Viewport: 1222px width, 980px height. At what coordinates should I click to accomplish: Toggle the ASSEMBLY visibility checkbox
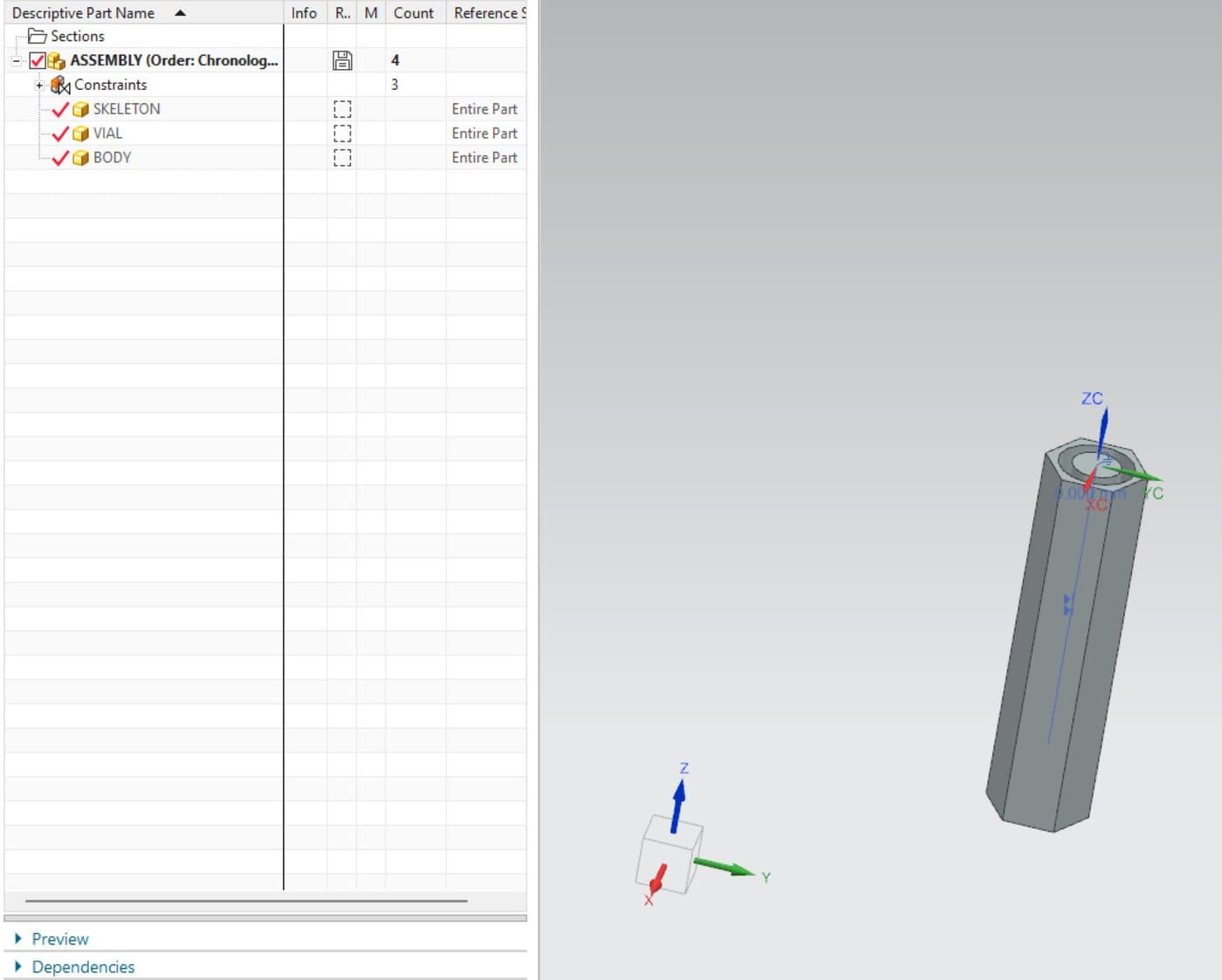38,60
